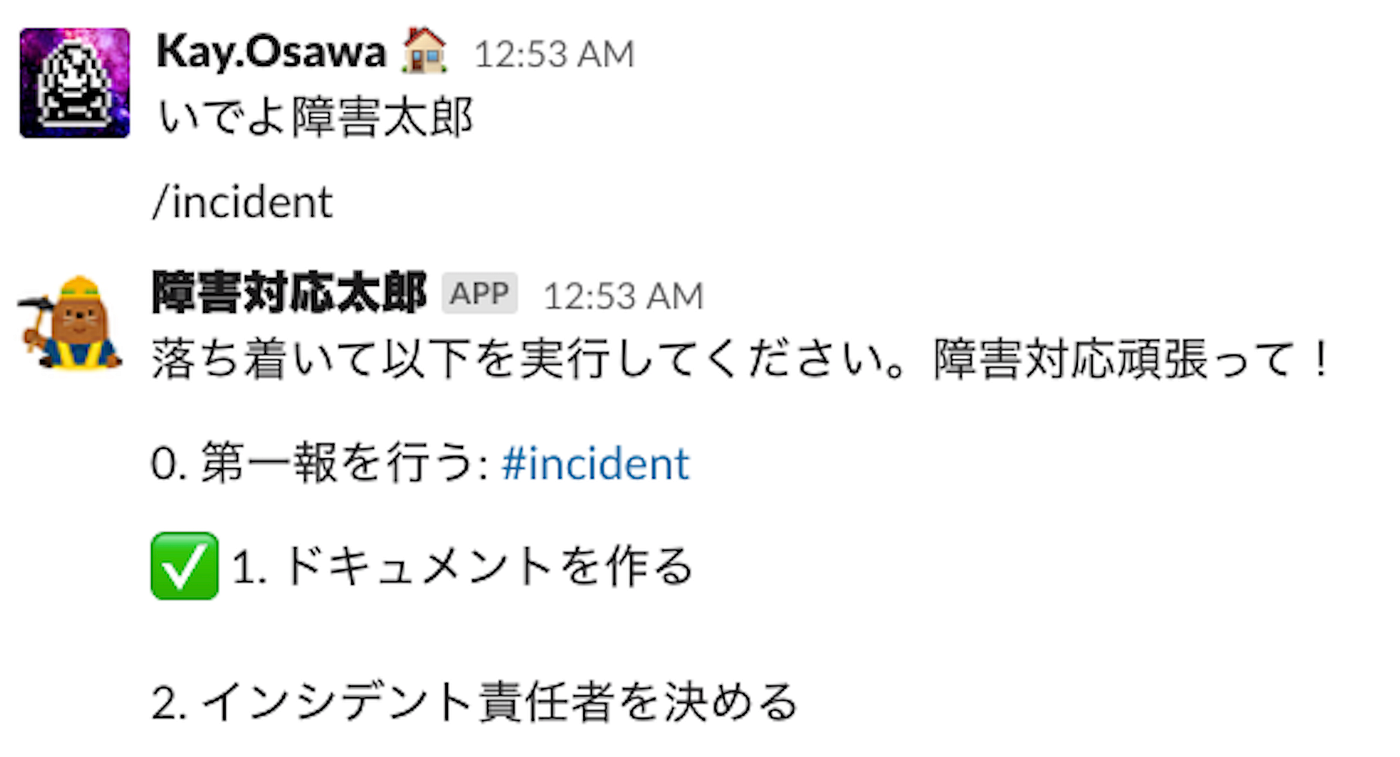Click the /incident slash command text
Image resolution: width=1400 pixels, height=757 pixels.
tap(244, 202)
